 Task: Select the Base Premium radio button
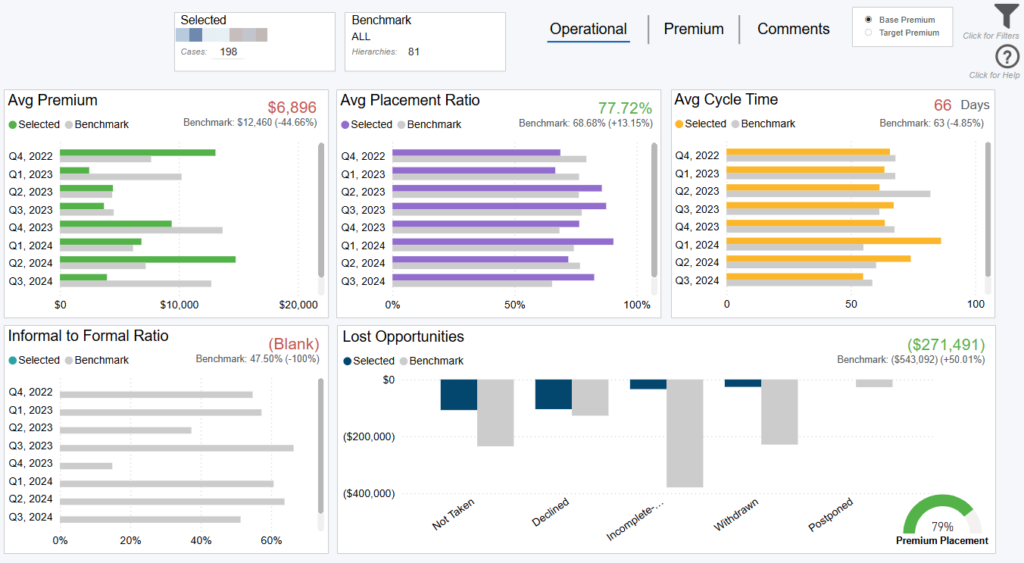(868, 20)
